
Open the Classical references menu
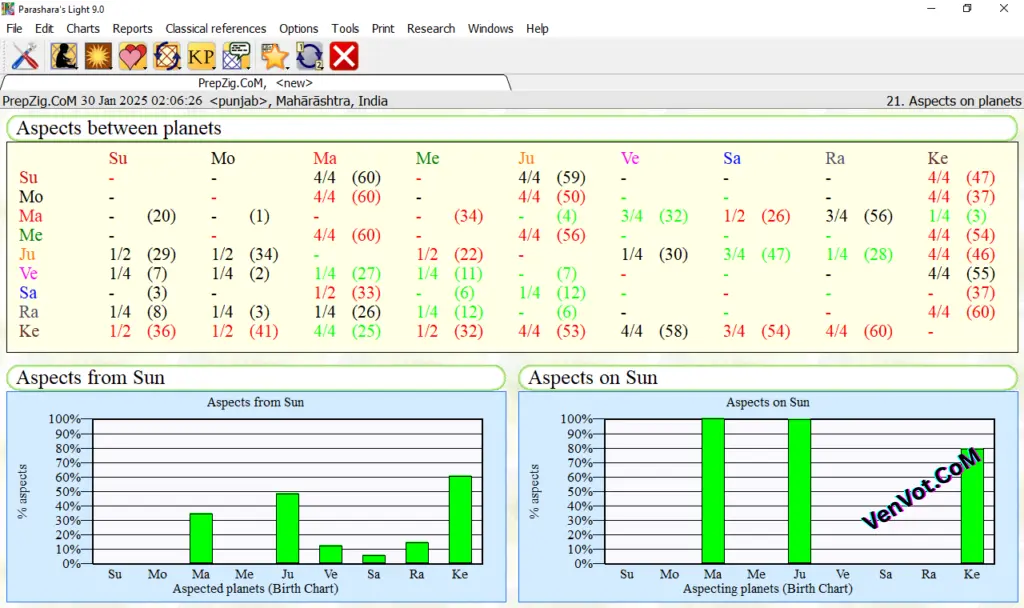click(216, 29)
